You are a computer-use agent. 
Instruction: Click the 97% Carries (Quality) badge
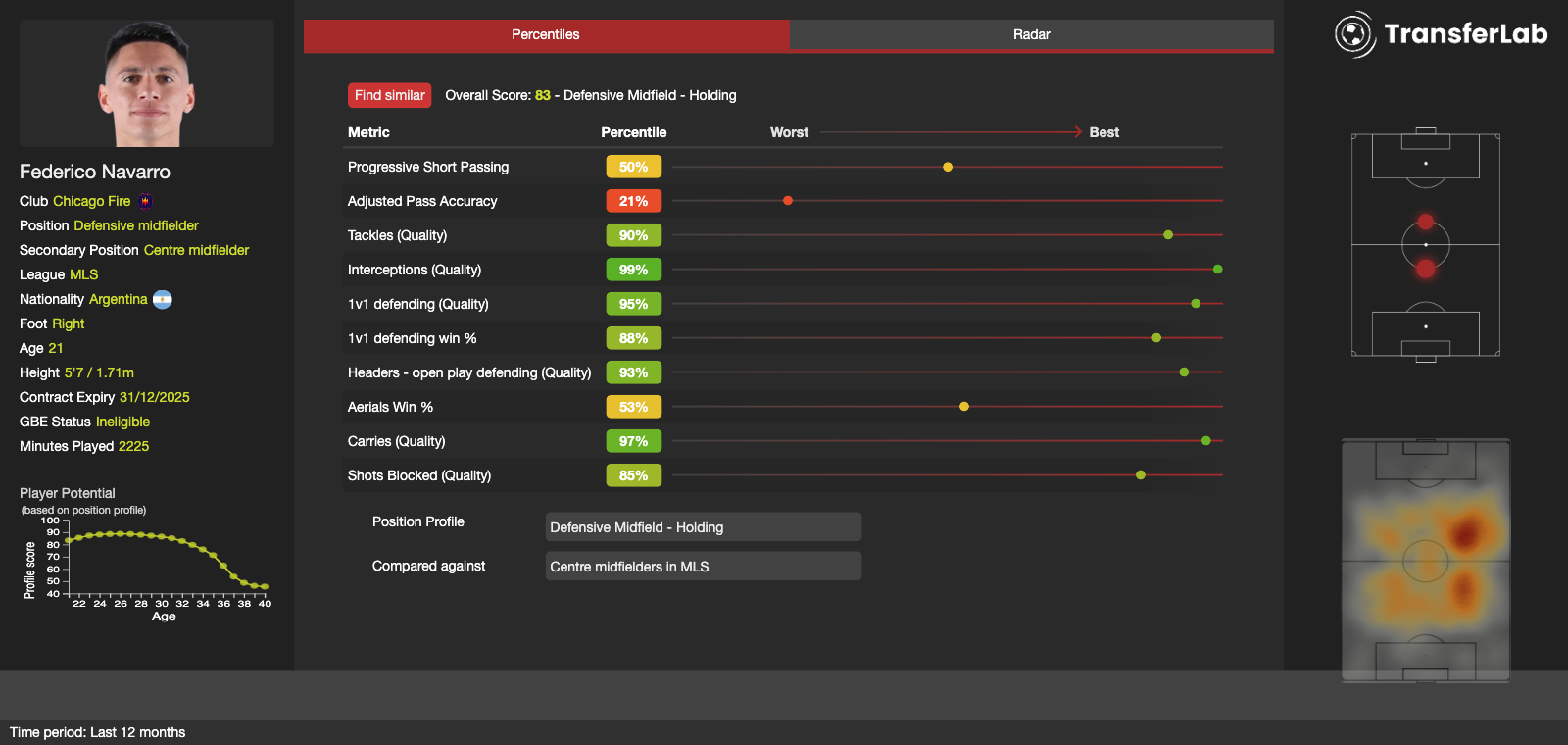[x=634, y=441]
